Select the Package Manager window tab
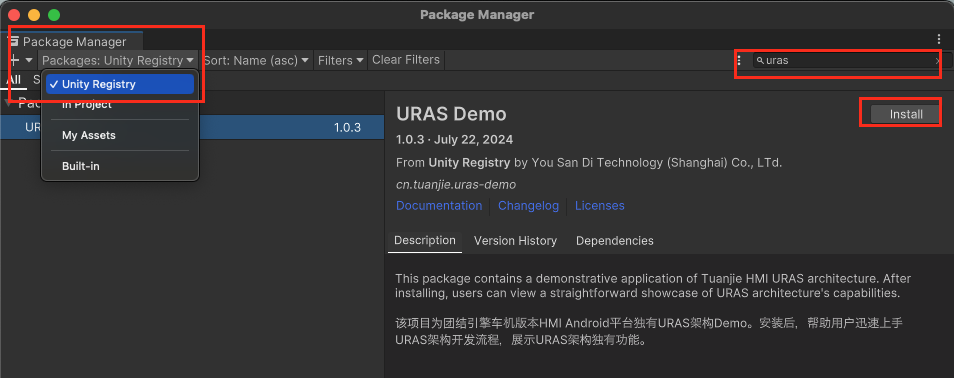This screenshot has width=954, height=378. point(72,41)
